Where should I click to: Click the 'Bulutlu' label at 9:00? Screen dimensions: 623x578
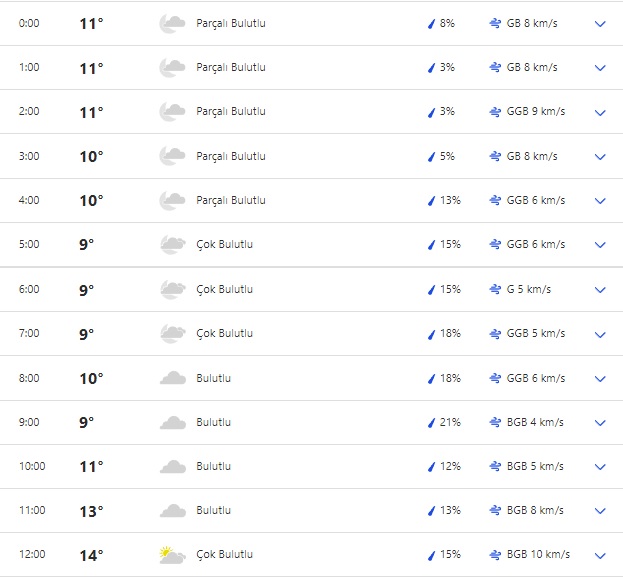coord(214,422)
